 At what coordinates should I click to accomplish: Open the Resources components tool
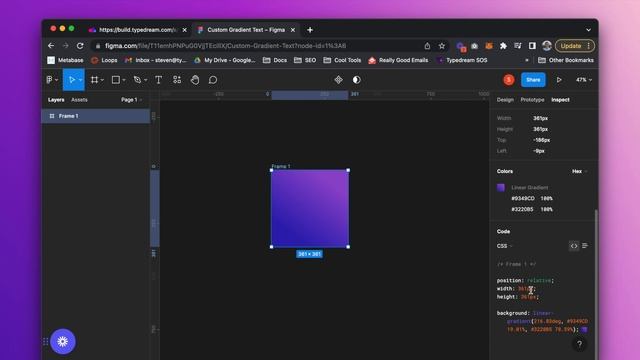coord(177,80)
